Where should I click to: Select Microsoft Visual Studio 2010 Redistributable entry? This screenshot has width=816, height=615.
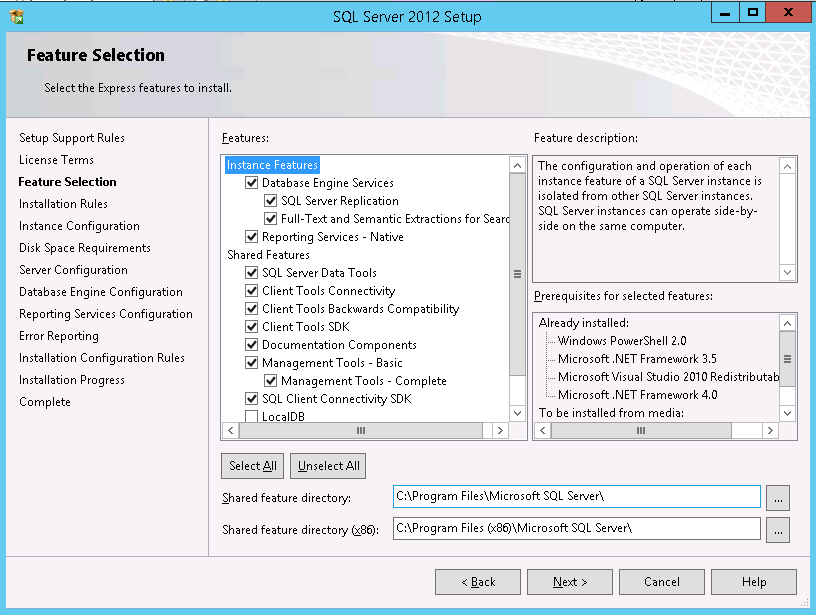[x=668, y=377]
